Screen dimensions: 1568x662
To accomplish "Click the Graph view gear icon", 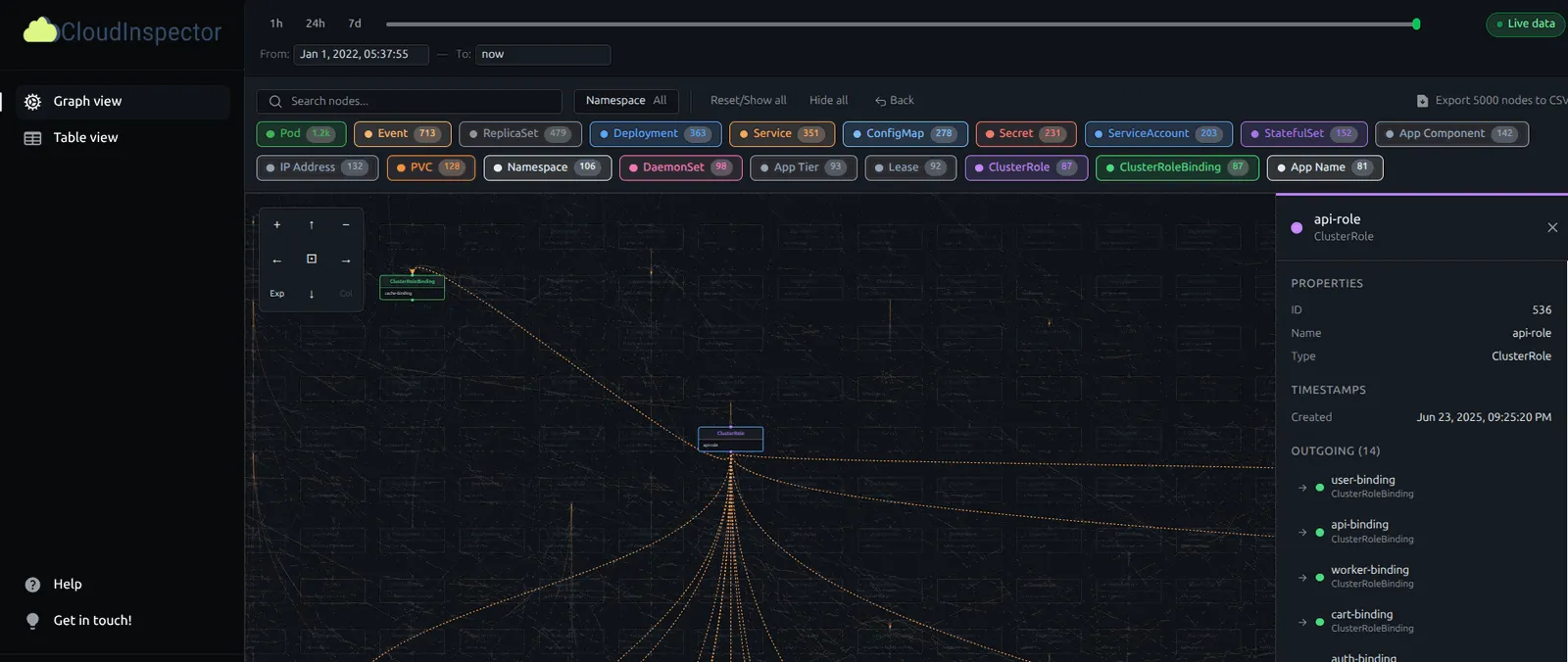I will 32,102.
